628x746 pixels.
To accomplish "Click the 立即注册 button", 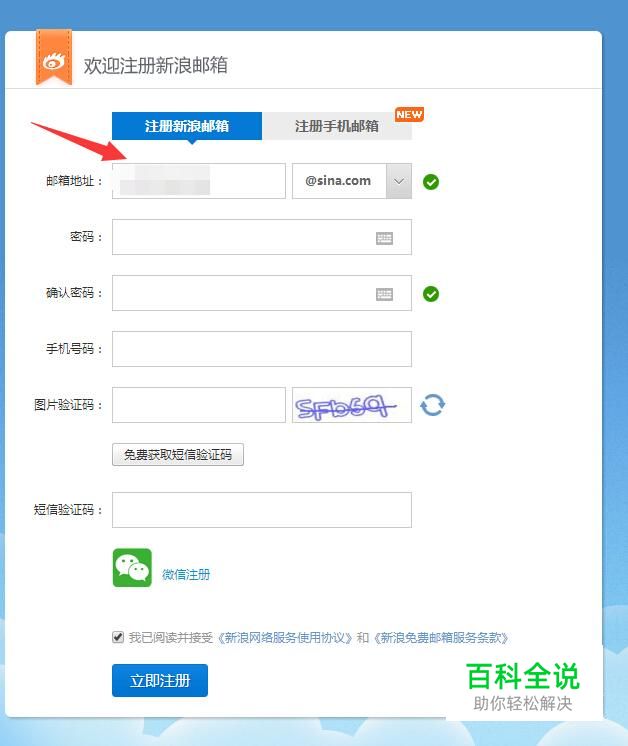I will (160, 680).
